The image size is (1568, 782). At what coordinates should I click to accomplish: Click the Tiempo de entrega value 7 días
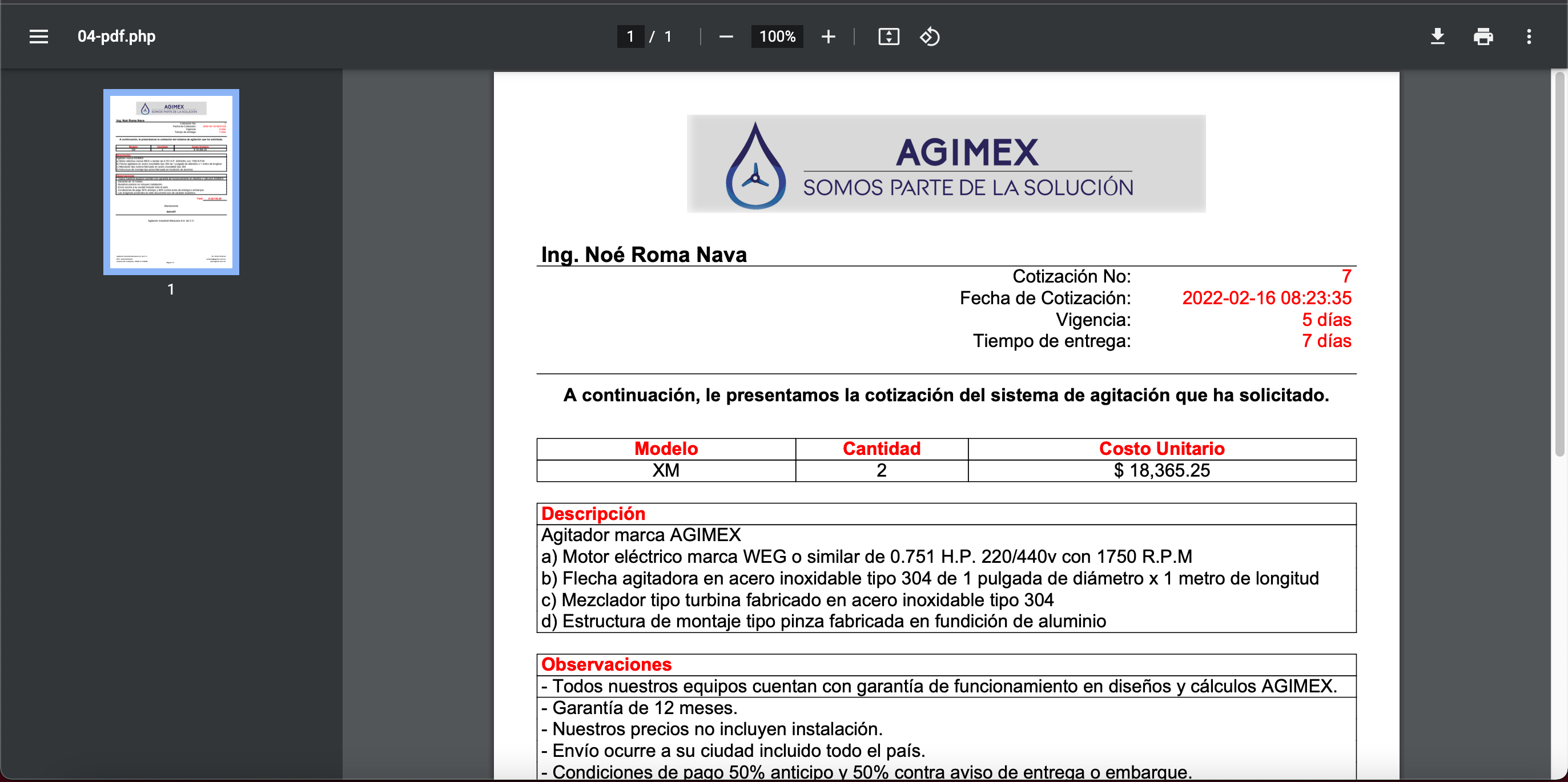(x=1326, y=341)
